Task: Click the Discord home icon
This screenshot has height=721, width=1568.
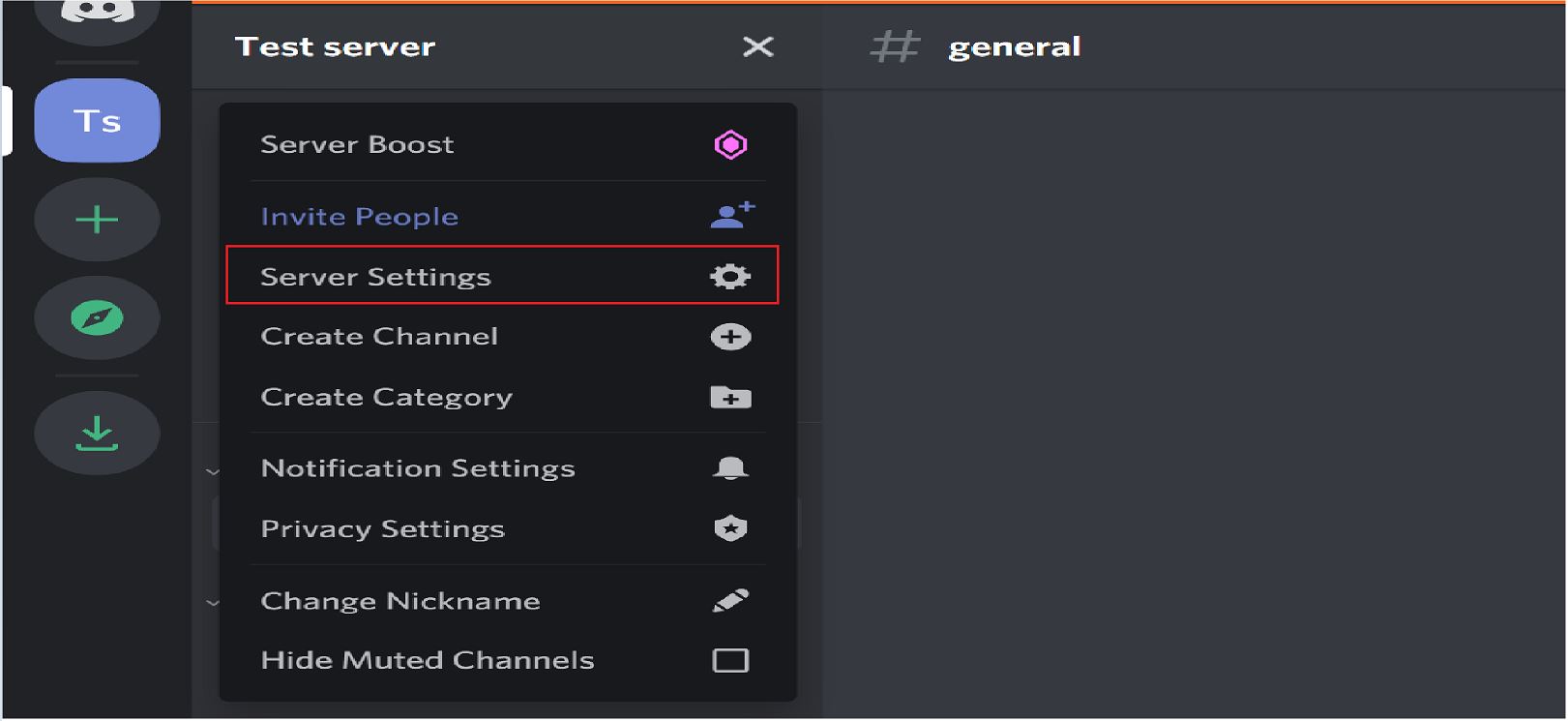Action: (x=97, y=17)
